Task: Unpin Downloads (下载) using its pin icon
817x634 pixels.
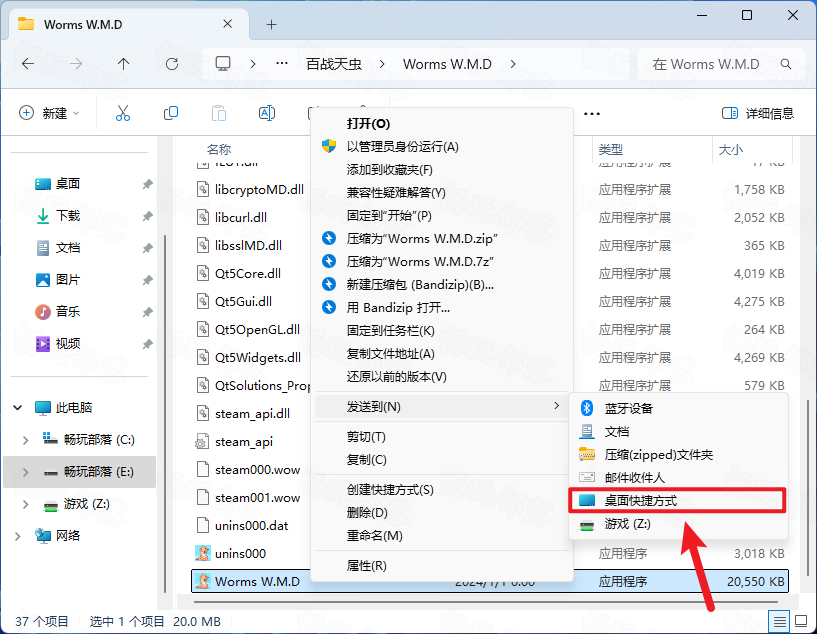Action: (147, 216)
